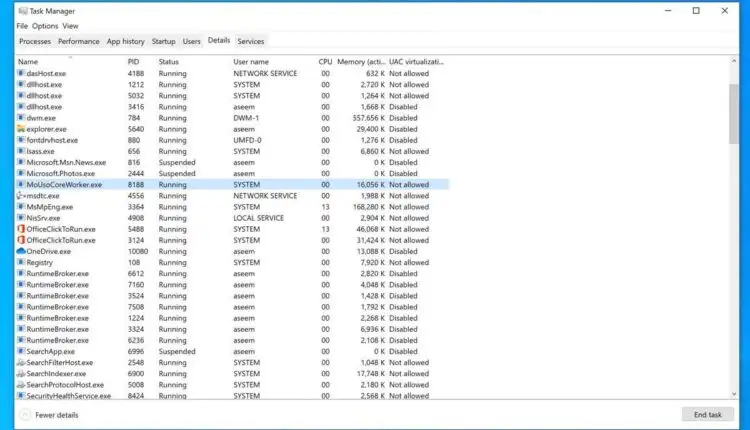Click the scrollbar up arrow
This screenshot has height=430, width=750.
[734, 61]
